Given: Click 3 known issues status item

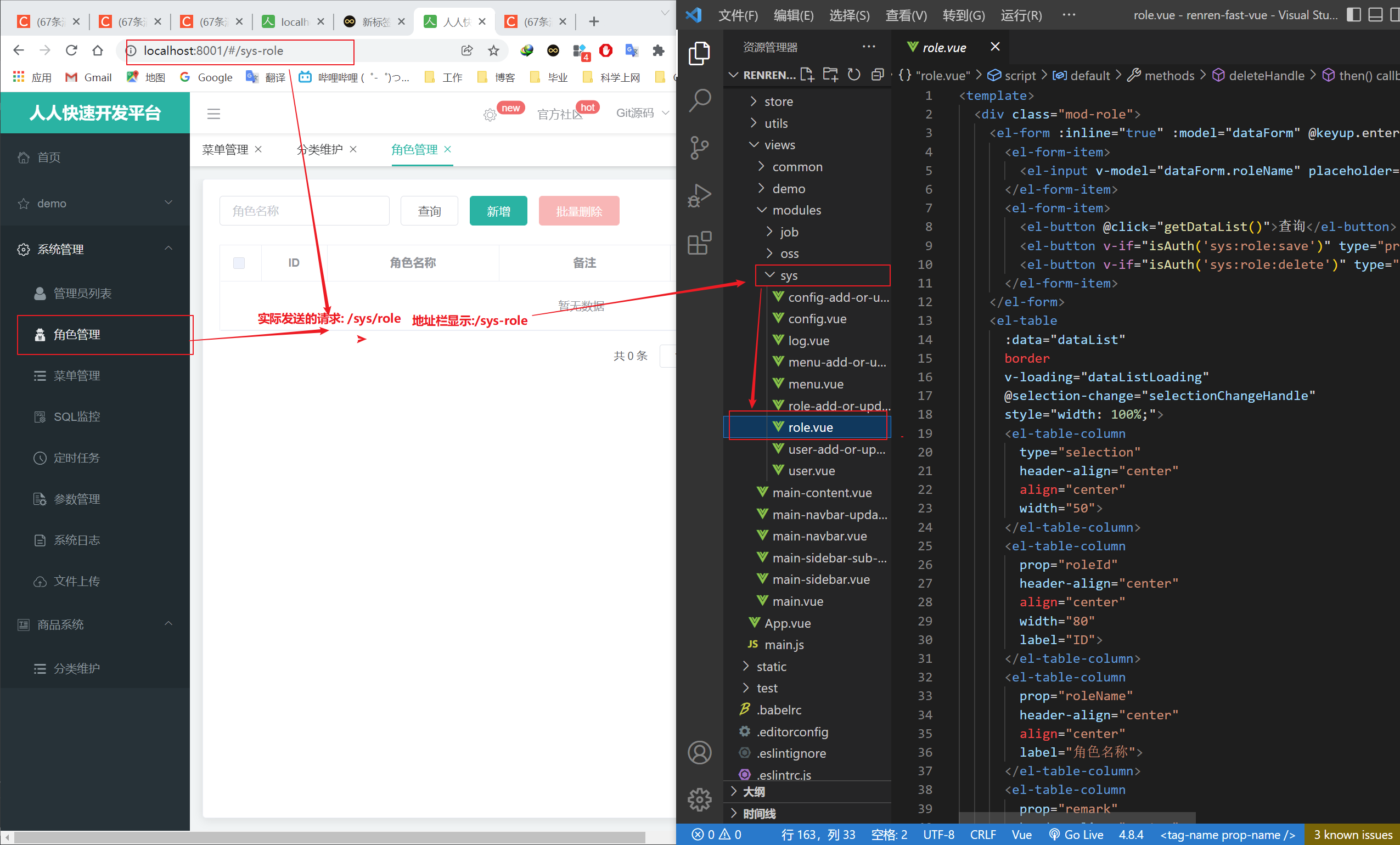Looking at the screenshot, I should click(1352, 834).
